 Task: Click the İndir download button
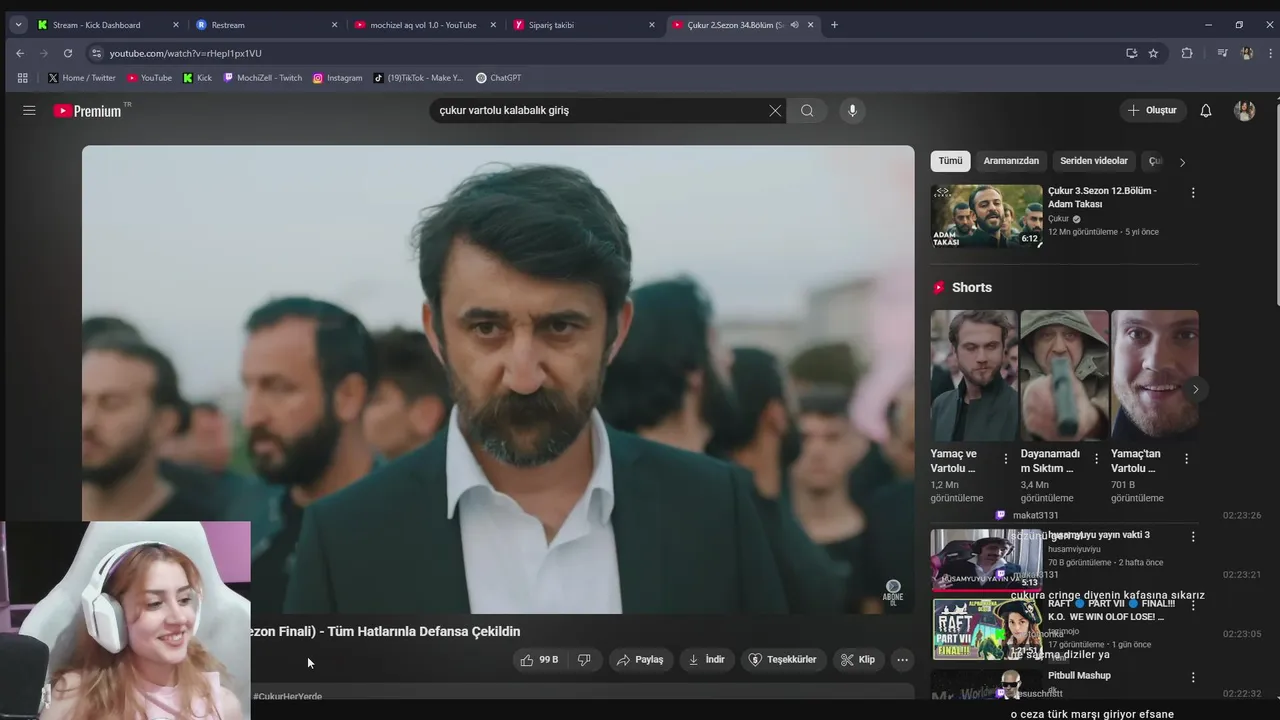click(706, 660)
